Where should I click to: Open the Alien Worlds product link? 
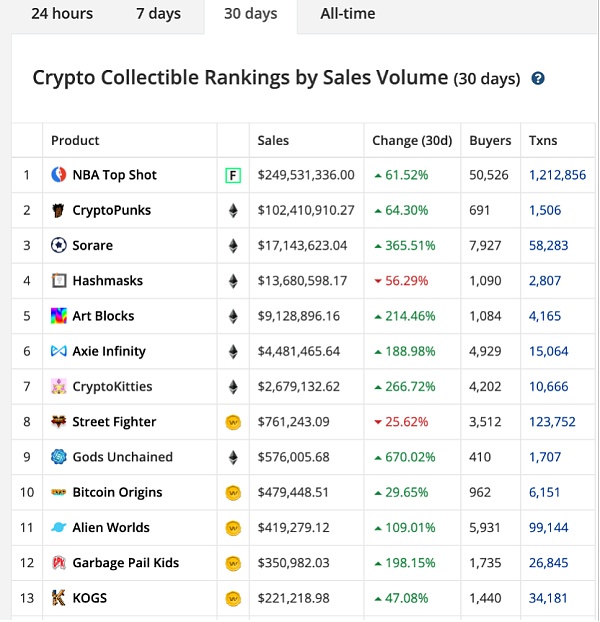(x=111, y=528)
